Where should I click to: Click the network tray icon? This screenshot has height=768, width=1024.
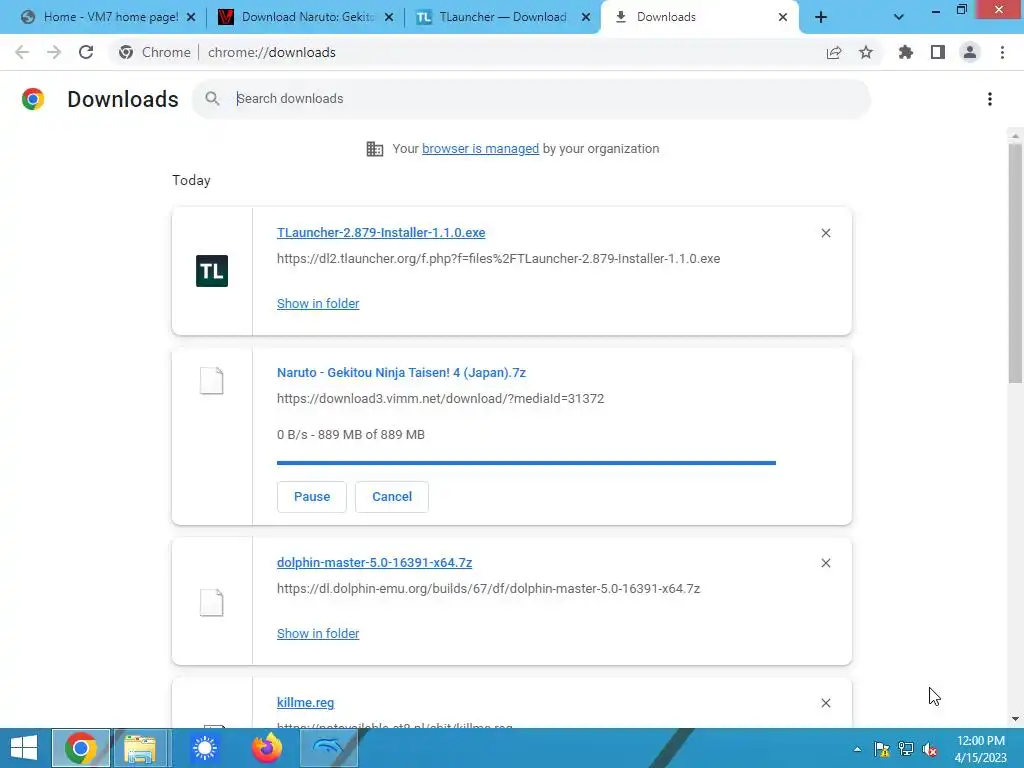tap(906, 749)
